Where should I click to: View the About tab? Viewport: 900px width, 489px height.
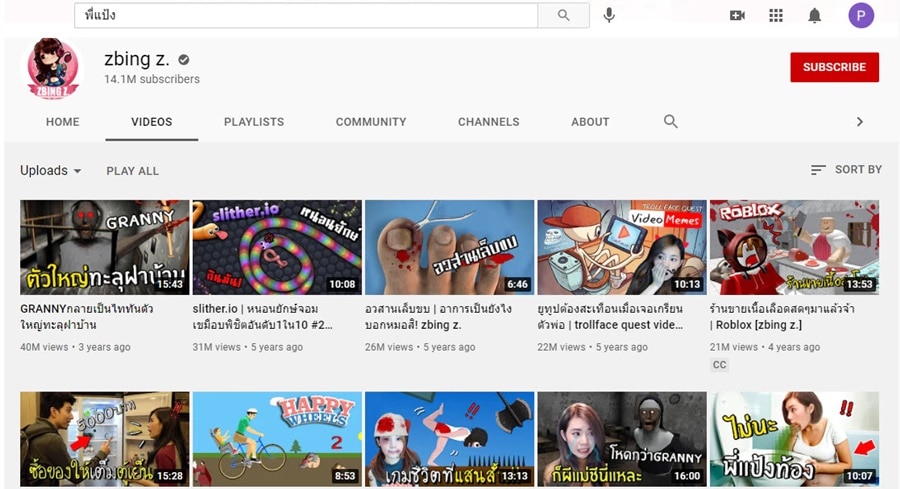[x=590, y=122]
